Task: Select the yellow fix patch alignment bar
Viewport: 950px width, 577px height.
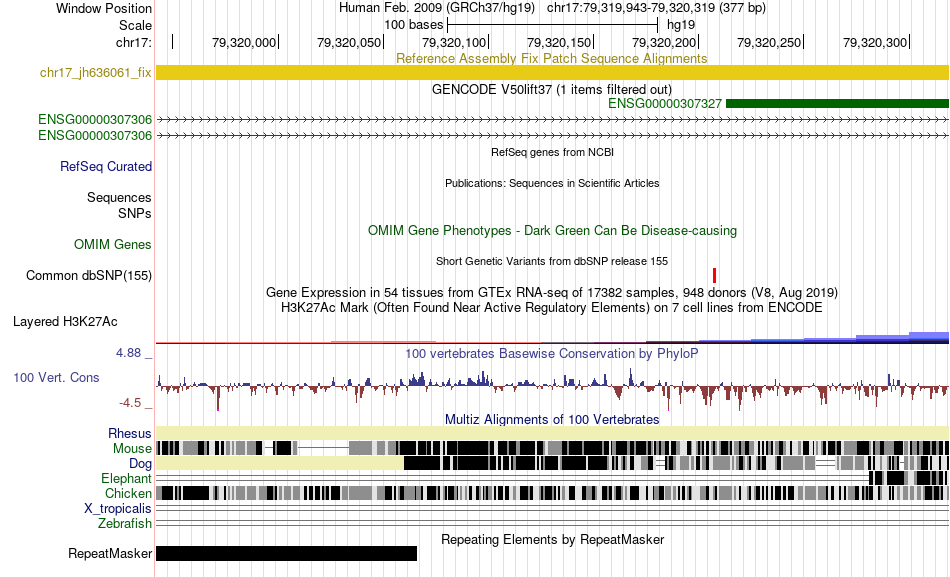Action: 552,73
